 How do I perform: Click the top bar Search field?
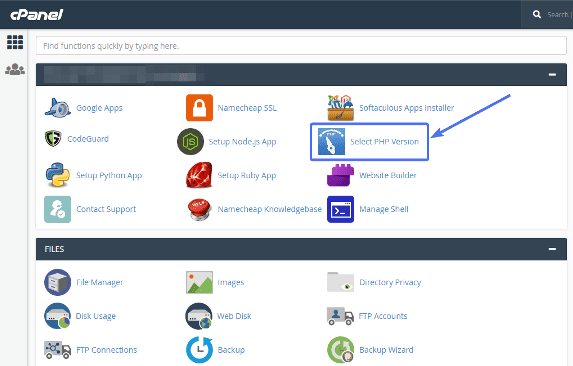(559, 15)
